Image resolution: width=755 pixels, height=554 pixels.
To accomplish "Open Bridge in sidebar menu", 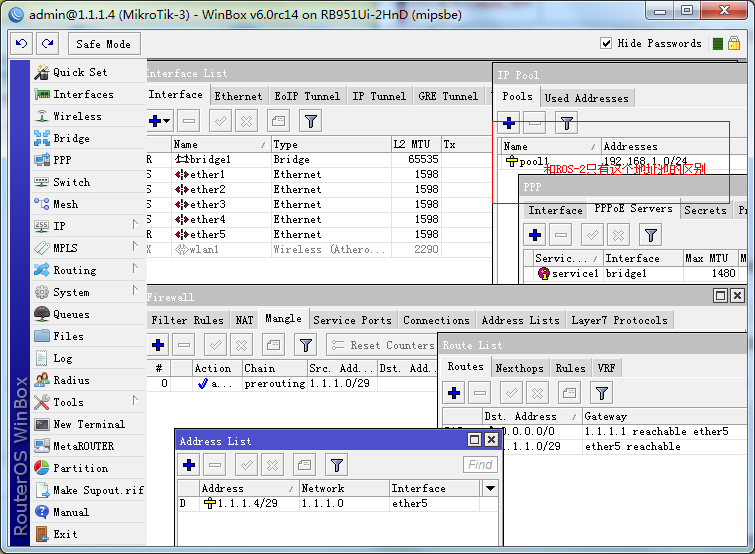I will pyautogui.click(x=89, y=139).
